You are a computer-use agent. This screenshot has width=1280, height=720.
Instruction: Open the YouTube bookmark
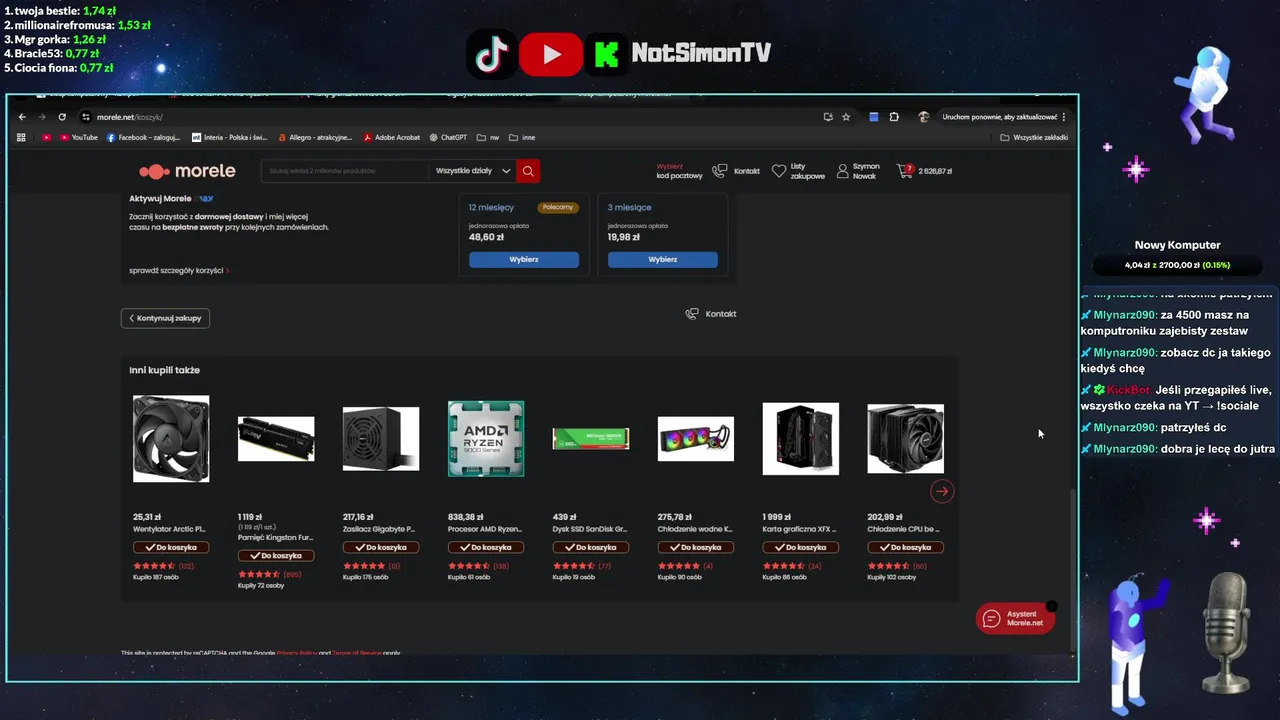tap(79, 137)
